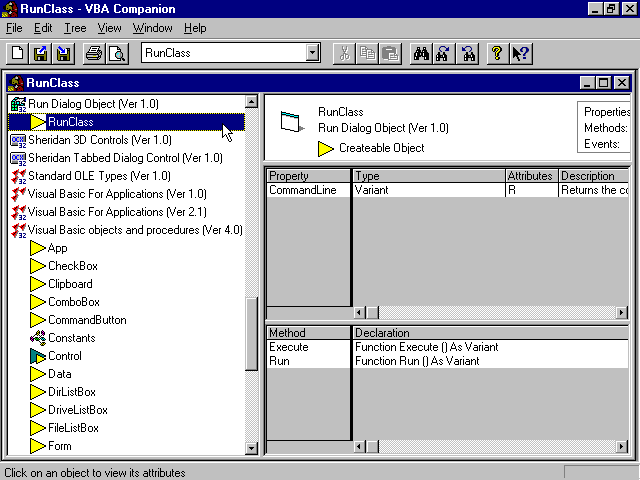Click the New document toolbar icon
Viewport: 640px width, 480px height.
click(x=18, y=53)
